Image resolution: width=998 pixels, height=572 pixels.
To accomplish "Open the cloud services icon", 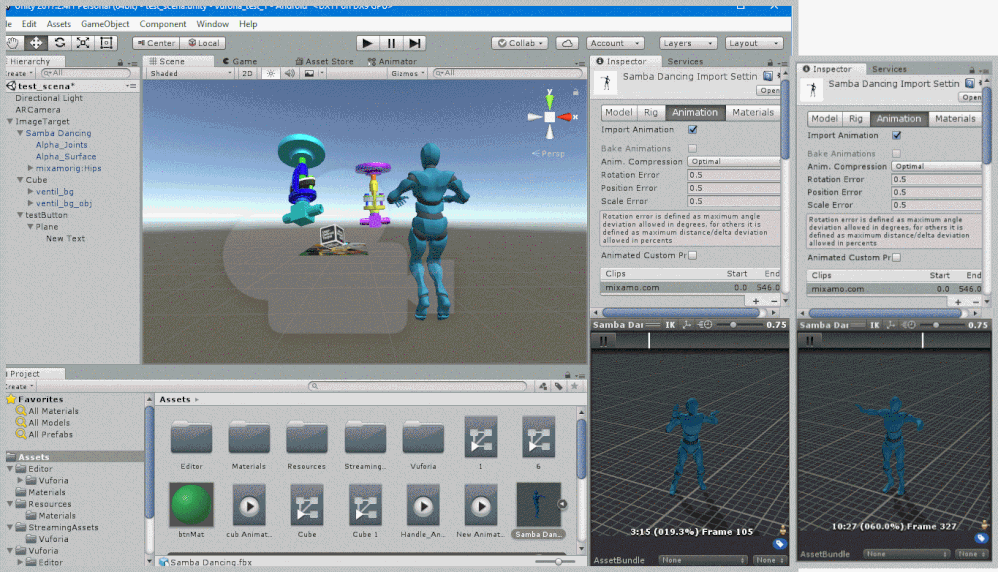I will click(567, 43).
